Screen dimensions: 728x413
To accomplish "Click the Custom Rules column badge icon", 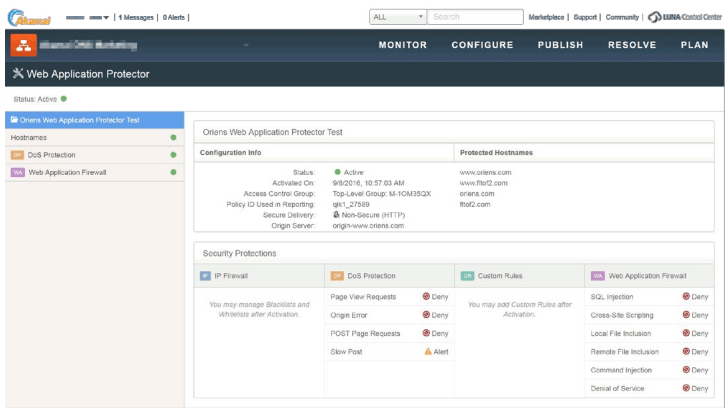I will (x=467, y=275).
